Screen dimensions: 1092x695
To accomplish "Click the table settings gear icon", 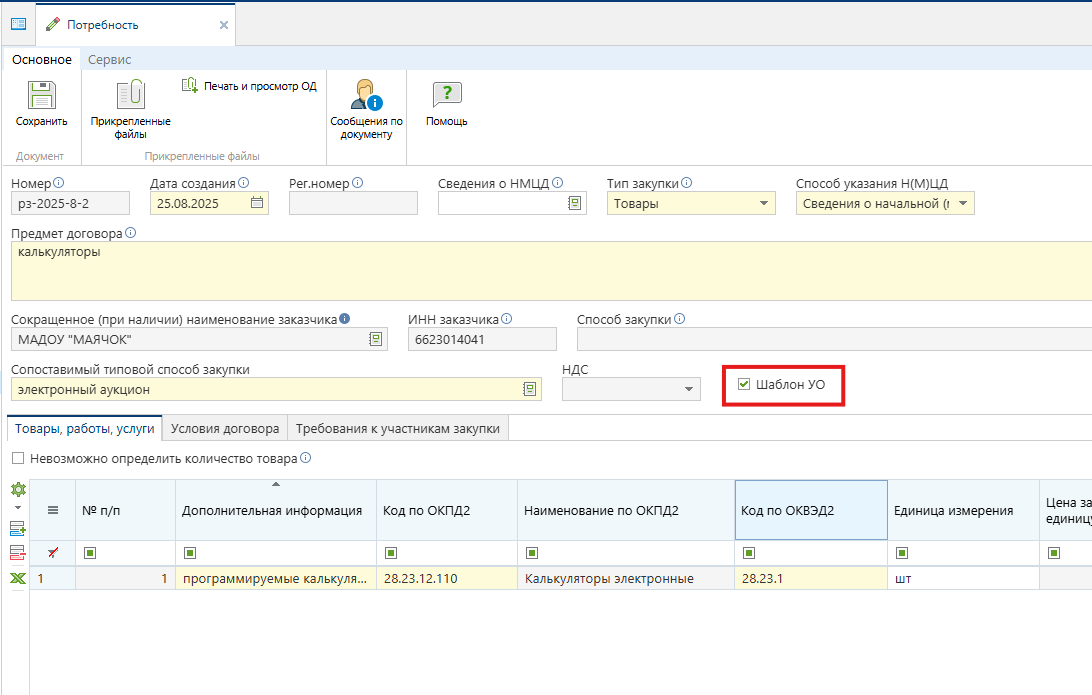I will tap(18, 490).
